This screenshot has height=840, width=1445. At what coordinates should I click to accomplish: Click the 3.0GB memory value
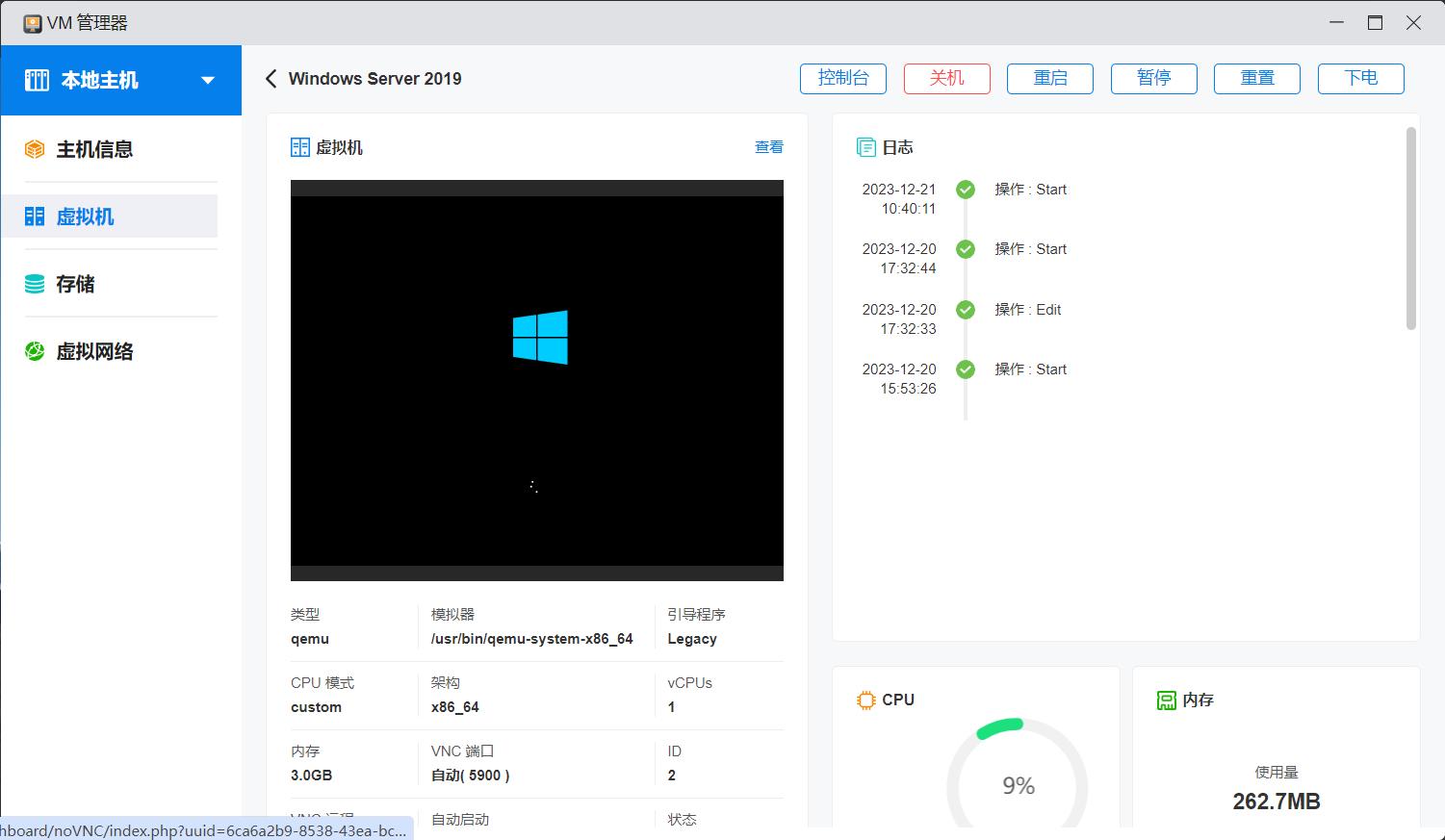311,776
